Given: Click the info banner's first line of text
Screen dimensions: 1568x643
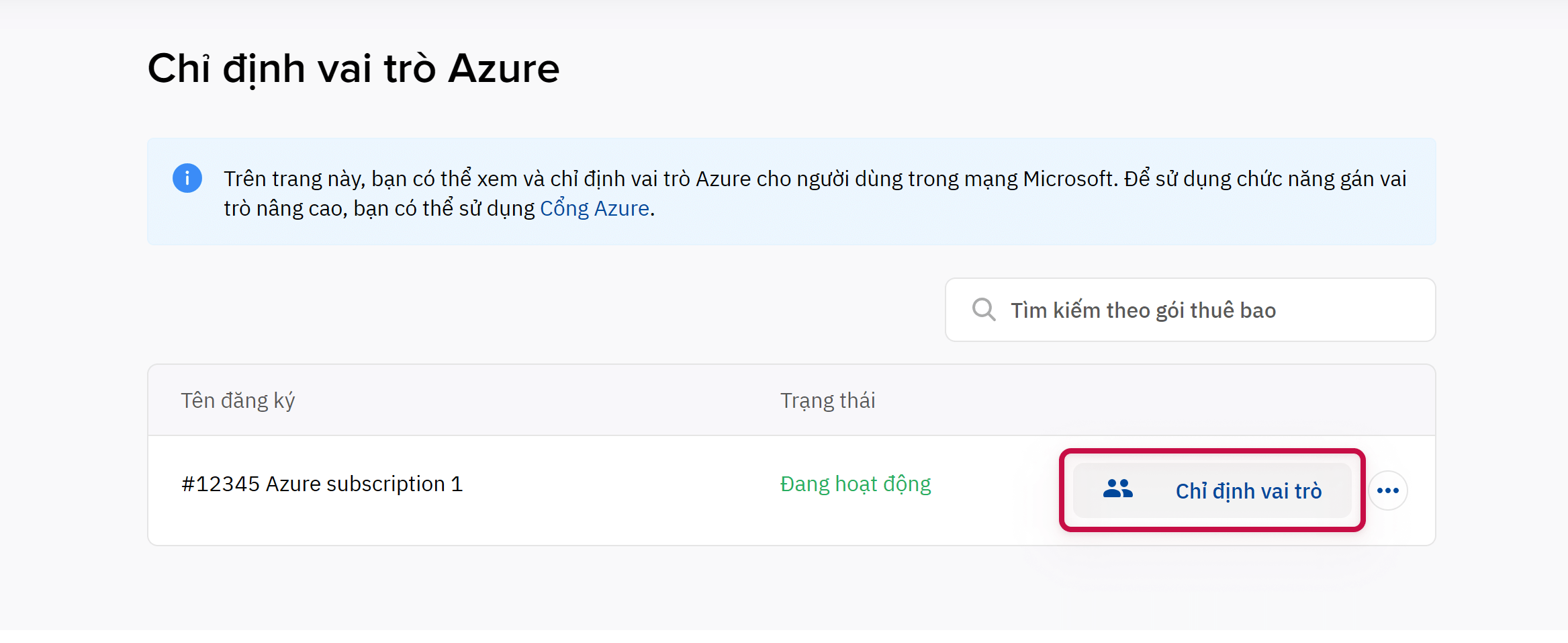Looking at the screenshot, I should point(814,179).
